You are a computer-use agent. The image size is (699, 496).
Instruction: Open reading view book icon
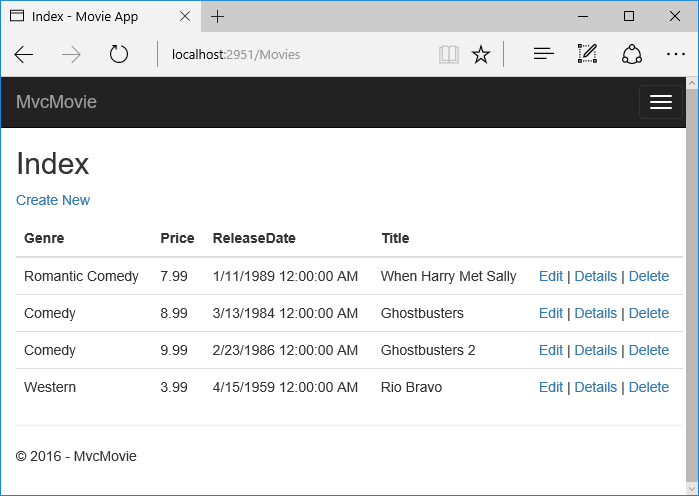[449, 55]
